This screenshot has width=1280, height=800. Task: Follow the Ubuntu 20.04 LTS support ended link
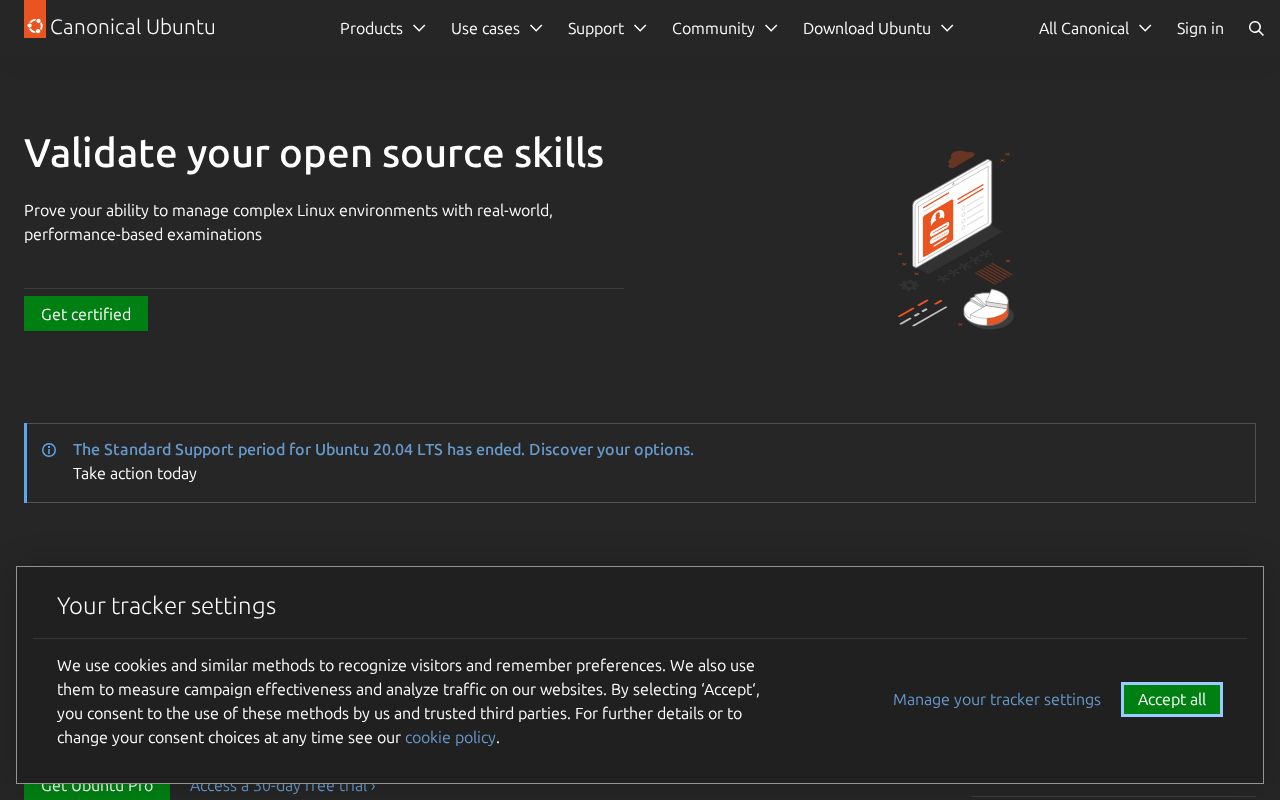pos(383,449)
